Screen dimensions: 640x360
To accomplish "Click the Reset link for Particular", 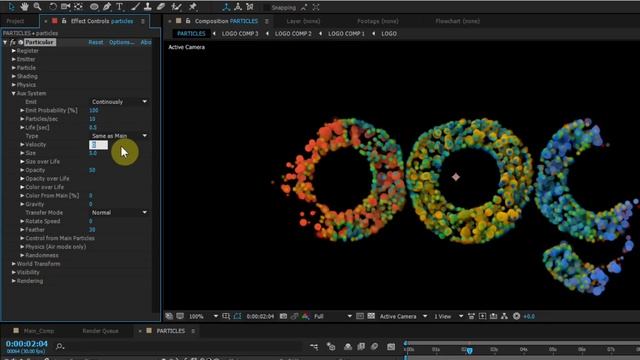I will point(96,42).
